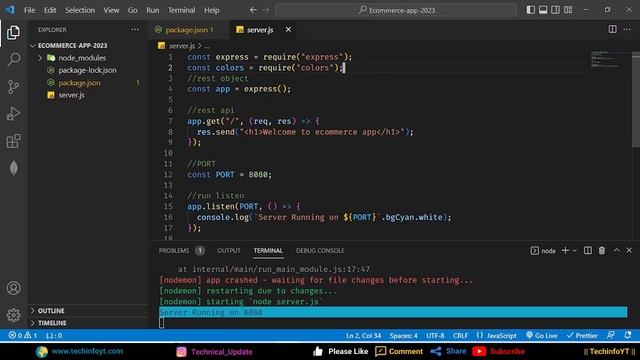This screenshot has height=360, width=640.
Task: Open the View menu
Action: [111, 10]
